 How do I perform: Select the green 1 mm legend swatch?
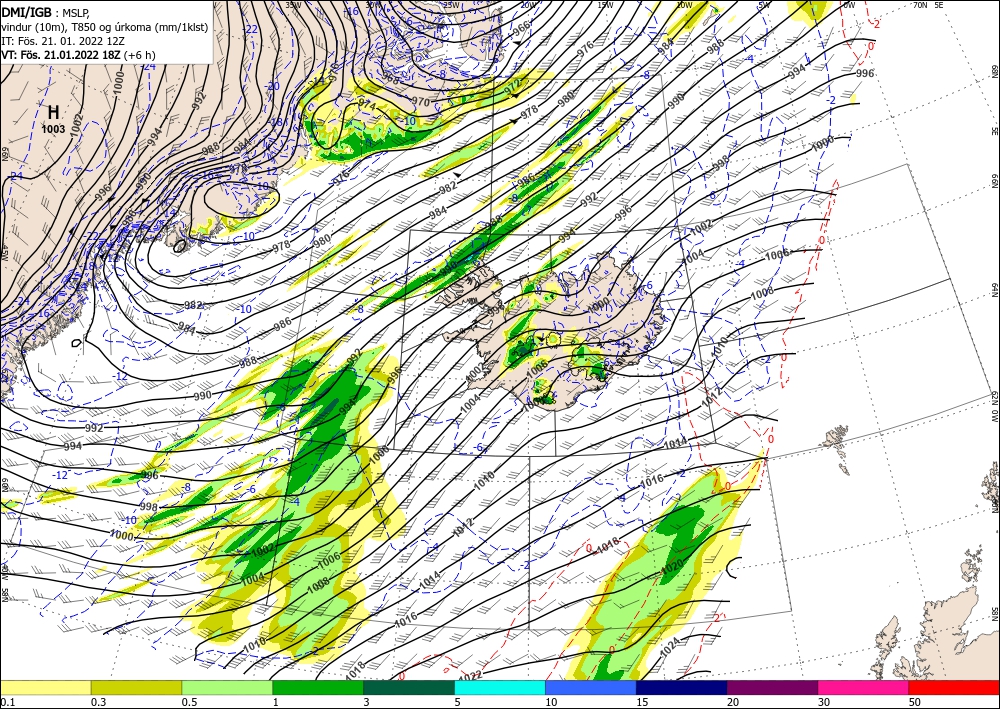[318, 687]
